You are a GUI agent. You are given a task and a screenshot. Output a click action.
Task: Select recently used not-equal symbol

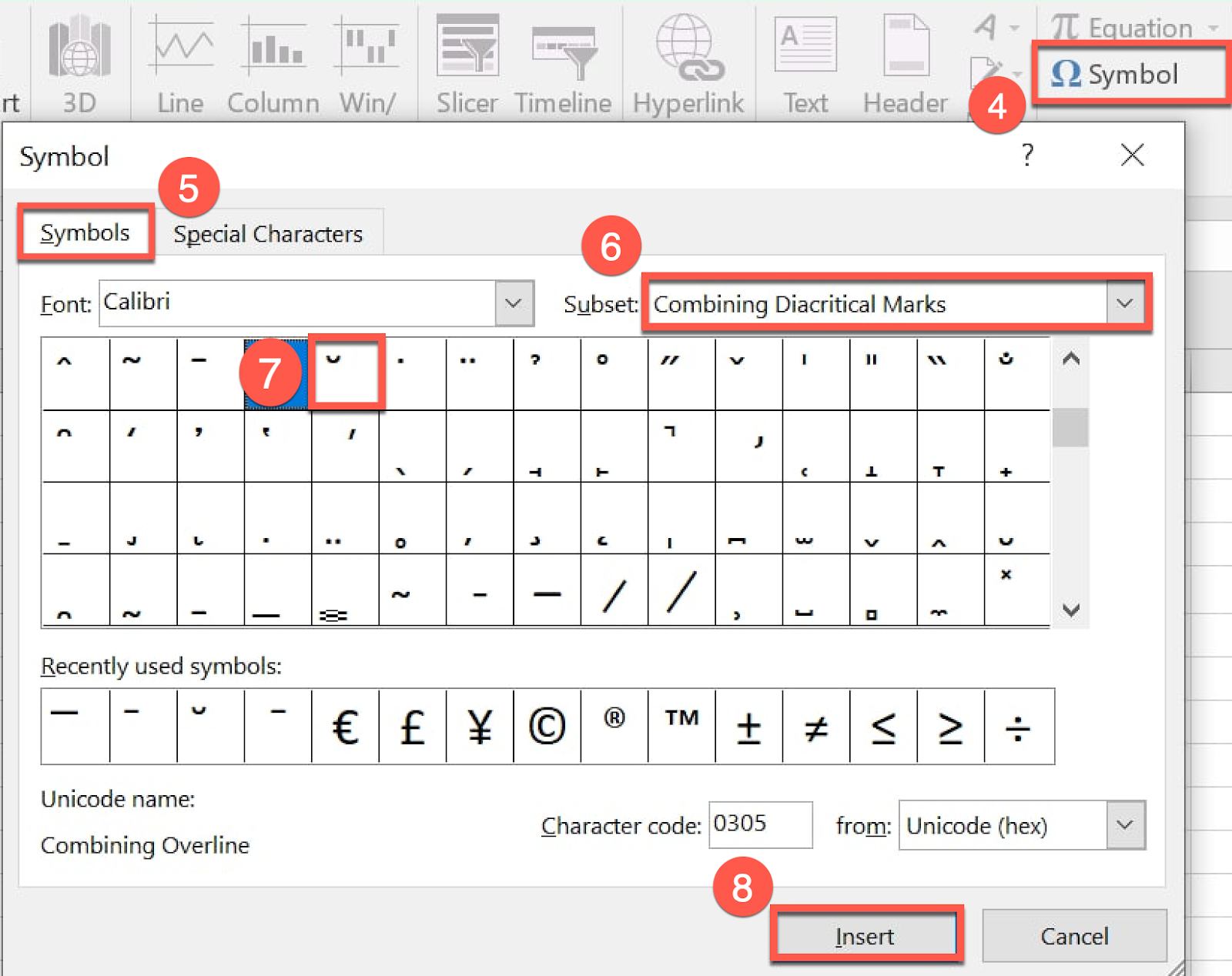click(816, 727)
